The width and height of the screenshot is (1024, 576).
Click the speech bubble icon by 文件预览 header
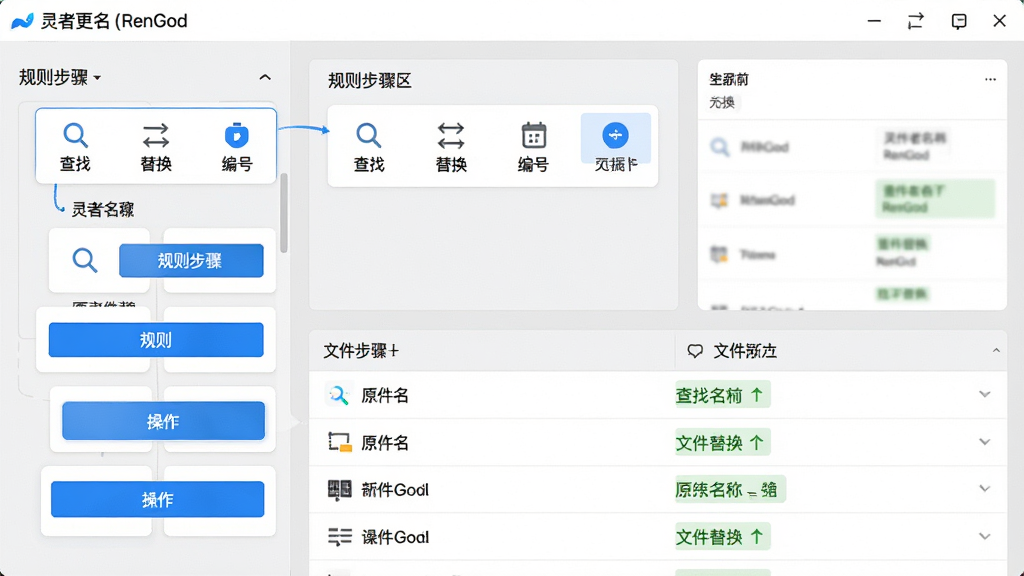click(695, 351)
